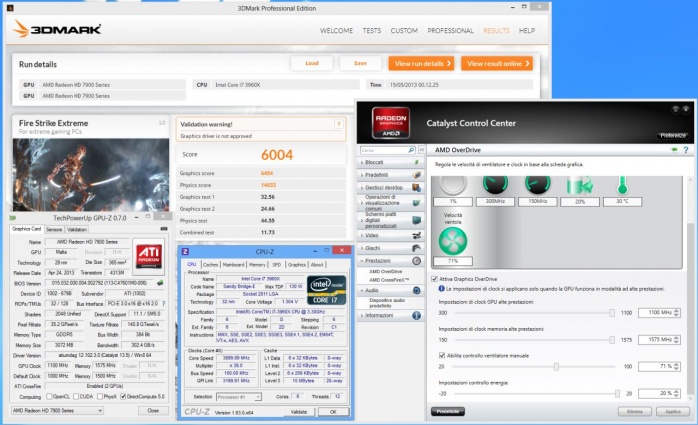The height and width of the screenshot is (425, 698).
Task: Open GPU selection dropdown in GPU-Z
Action: click(x=57, y=410)
